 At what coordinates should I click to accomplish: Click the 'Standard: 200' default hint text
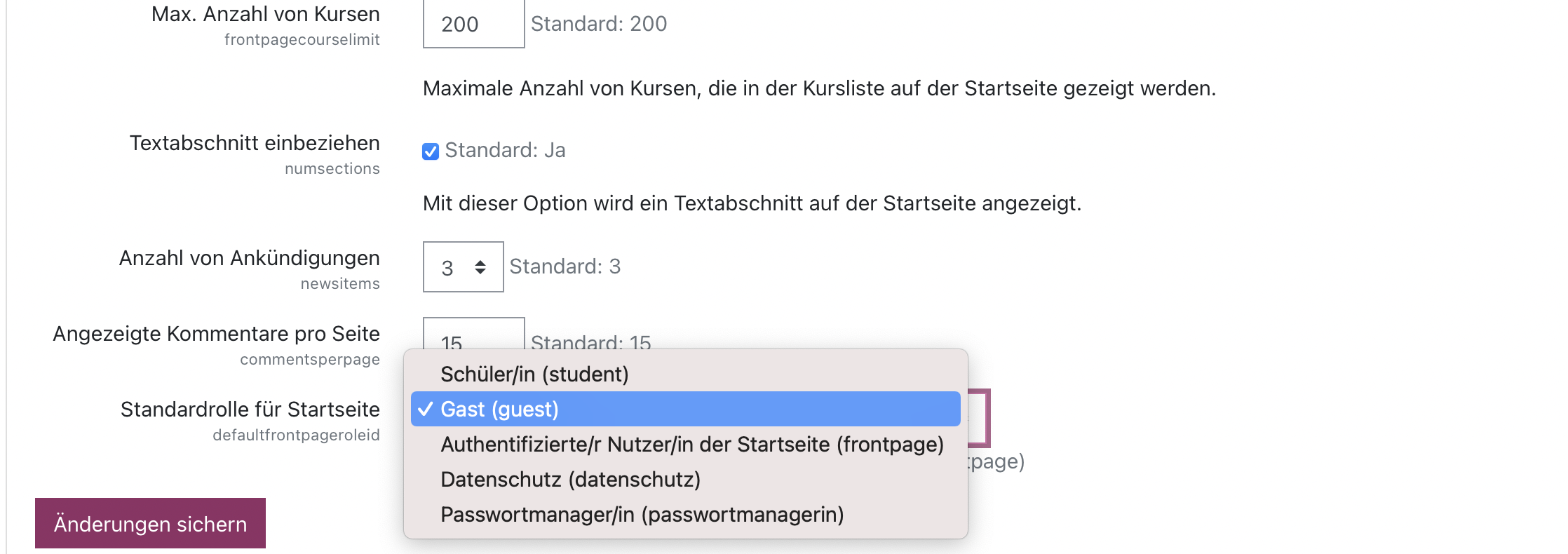pos(598,24)
